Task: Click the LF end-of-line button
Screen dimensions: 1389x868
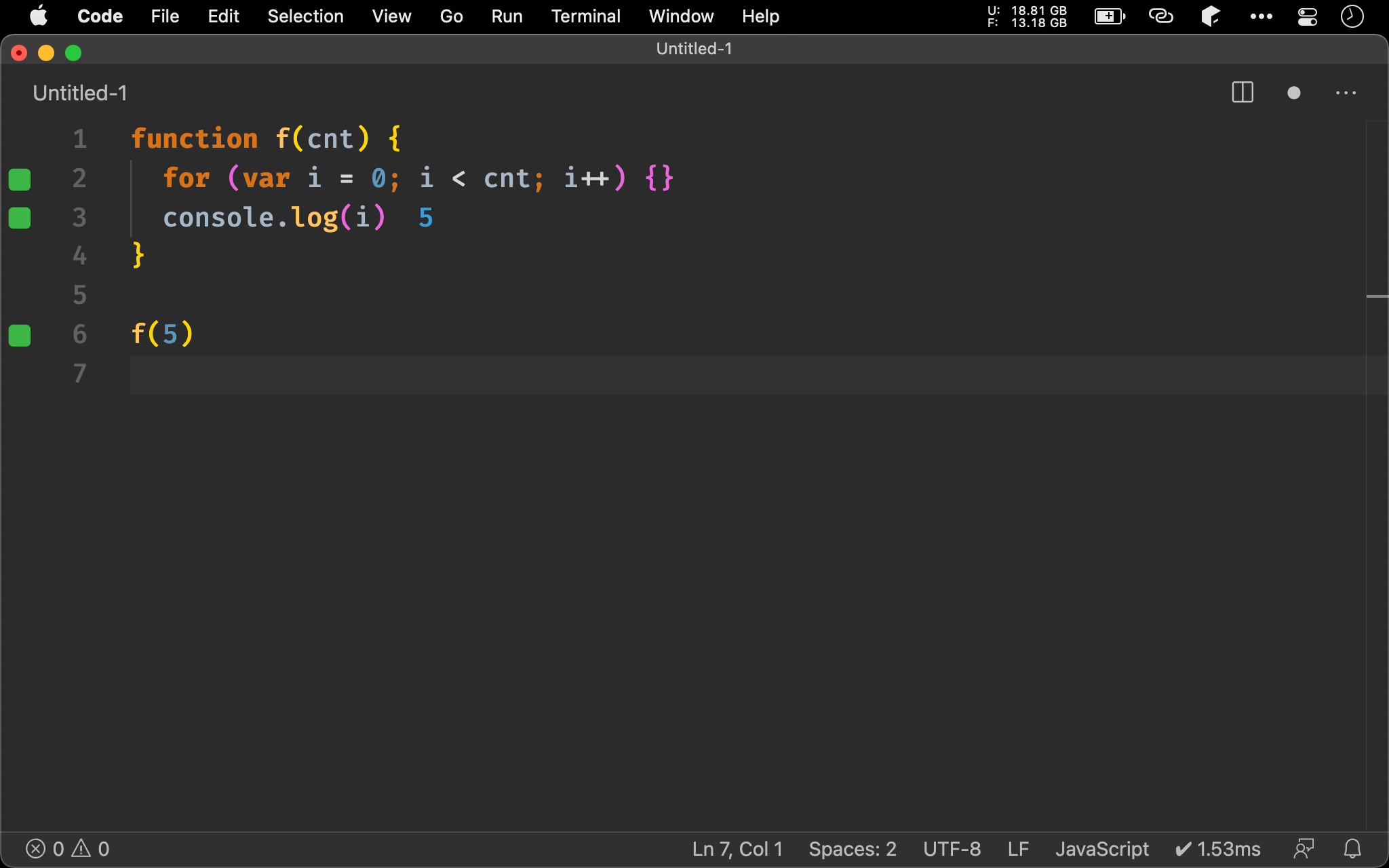Action: point(1018,848)
